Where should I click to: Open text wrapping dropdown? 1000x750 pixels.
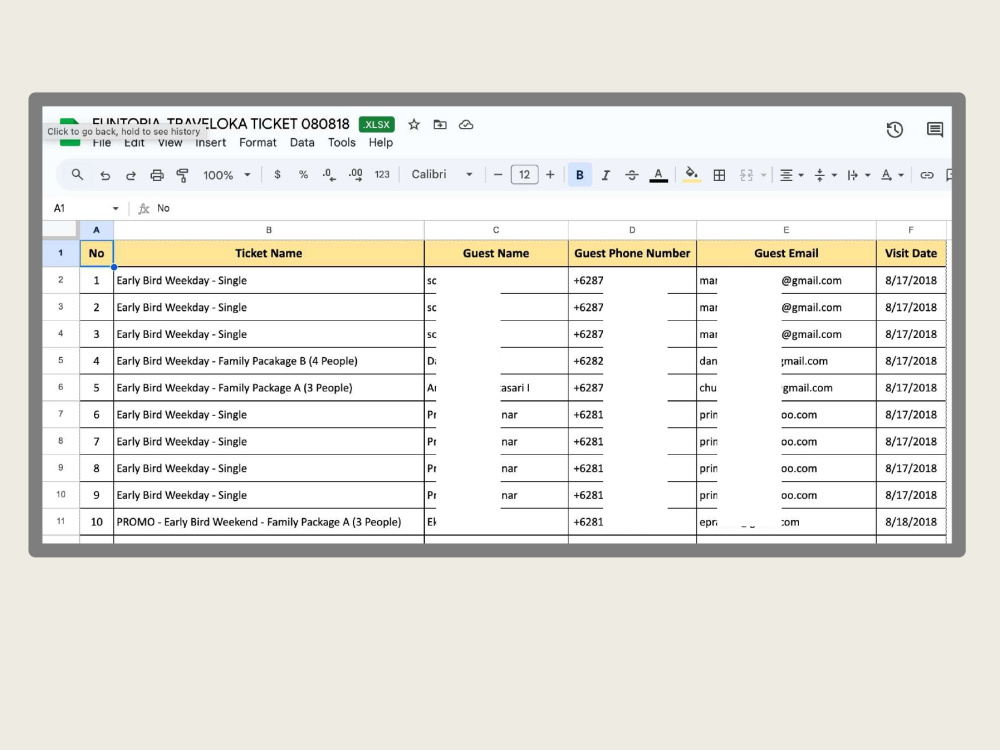tap(858, 175)
